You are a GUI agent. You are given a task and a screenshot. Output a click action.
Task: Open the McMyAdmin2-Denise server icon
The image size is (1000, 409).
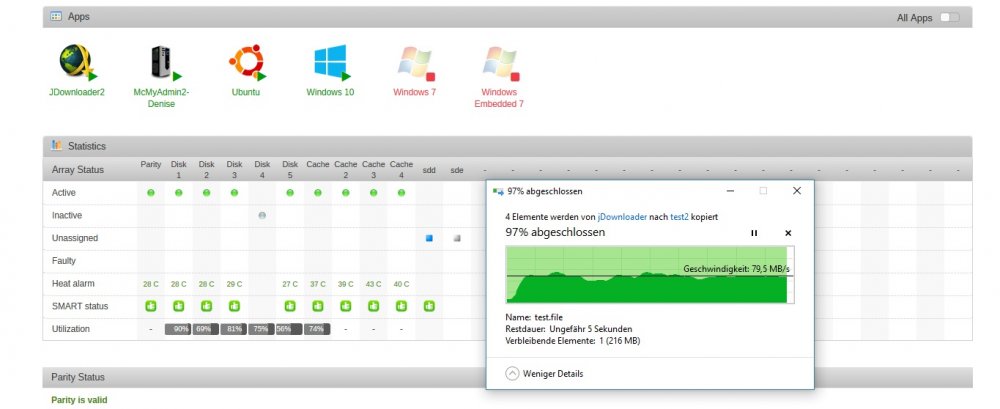163,62
